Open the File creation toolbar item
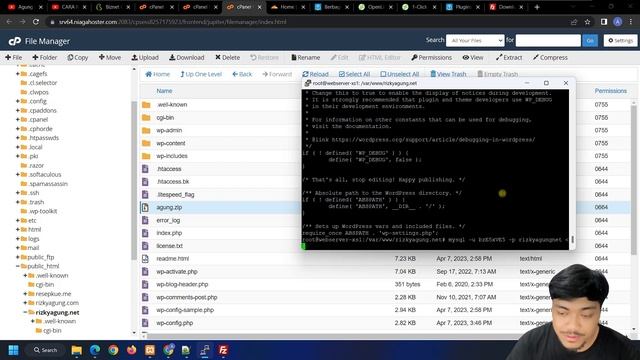640x360 pixels. pos(13,58)
